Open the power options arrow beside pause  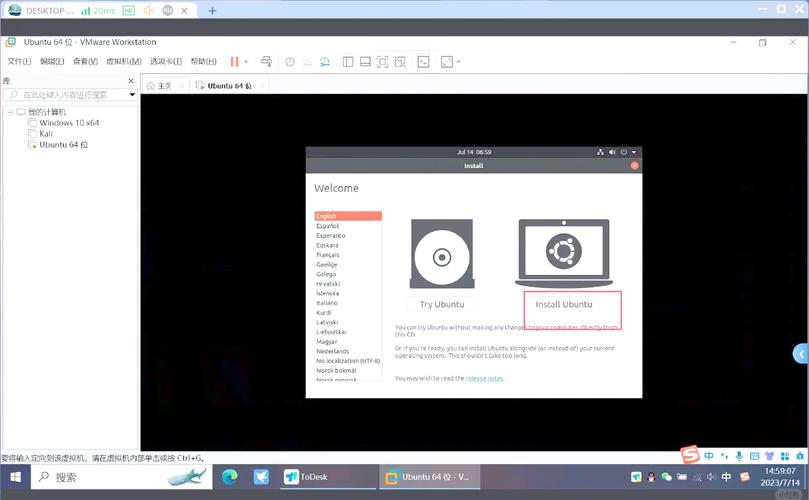coord(246,62)
